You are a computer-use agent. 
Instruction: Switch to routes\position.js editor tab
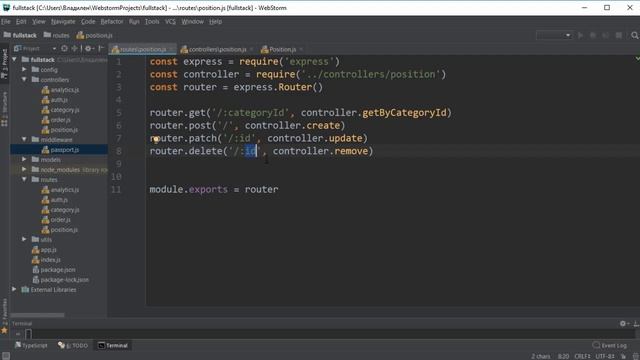point(142,49)
